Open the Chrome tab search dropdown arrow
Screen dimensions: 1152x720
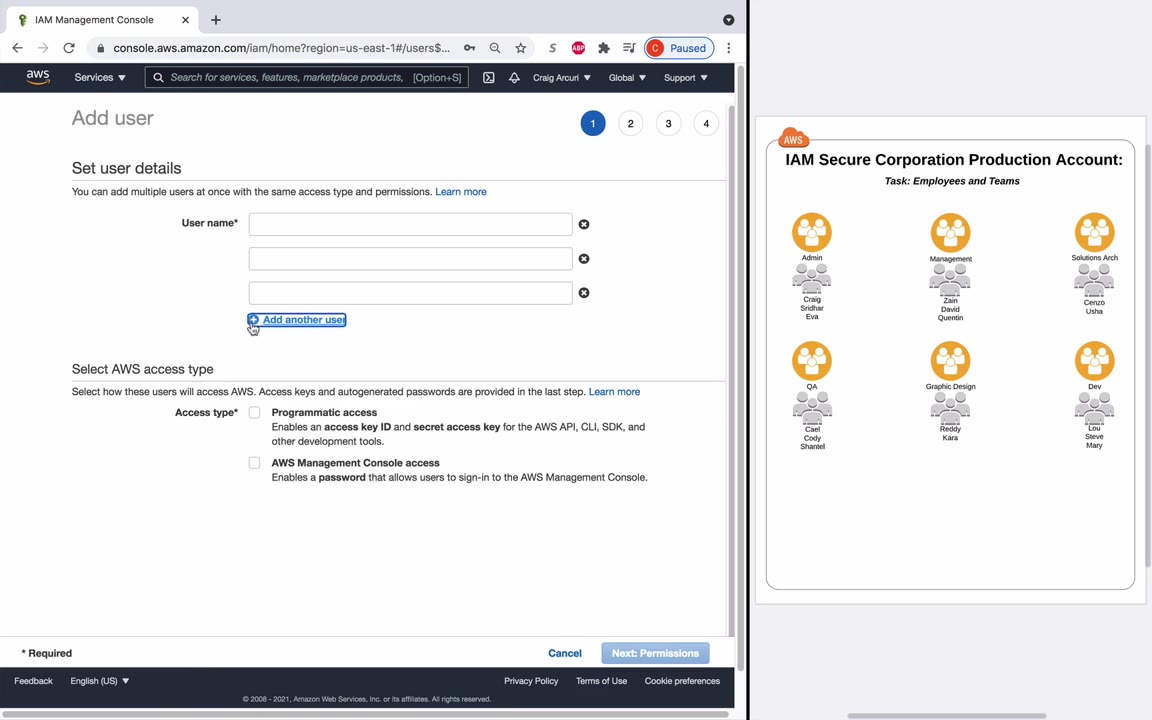click(x=729, y=20)
